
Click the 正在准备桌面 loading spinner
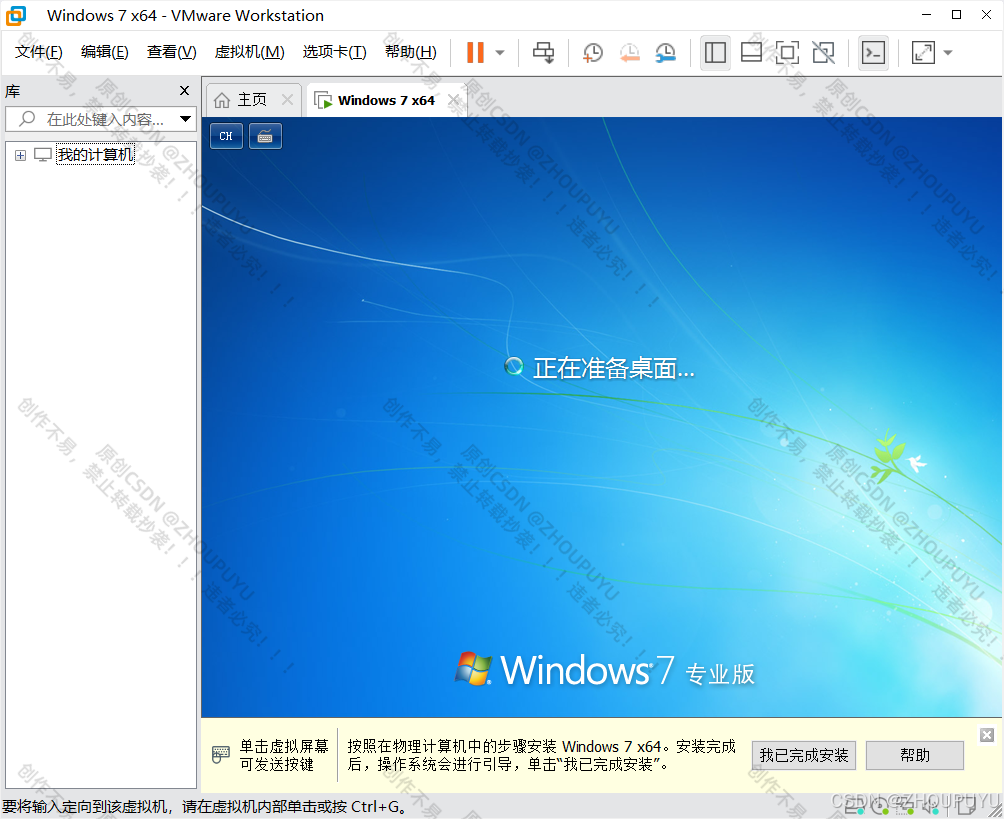click(514, 366)
